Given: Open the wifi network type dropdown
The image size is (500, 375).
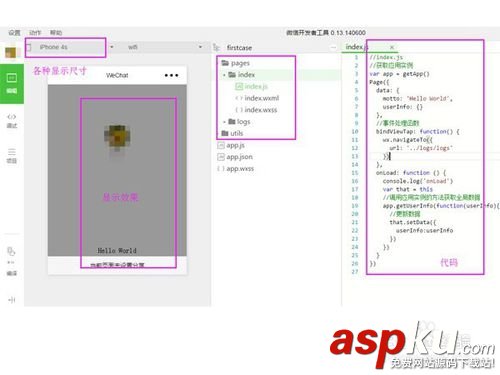Looking at the screenshot, I should [x=165, y=47].
